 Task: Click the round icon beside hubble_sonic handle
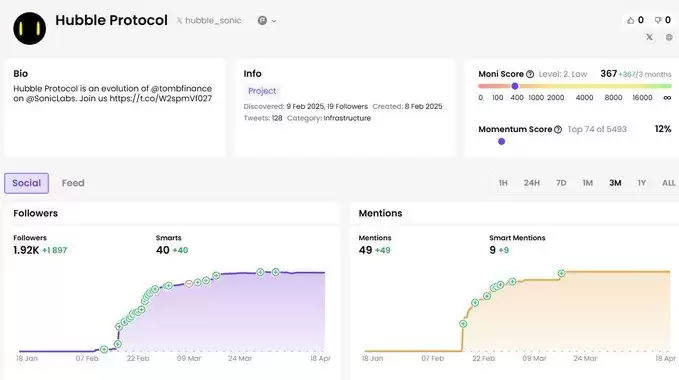coord(262,20)
